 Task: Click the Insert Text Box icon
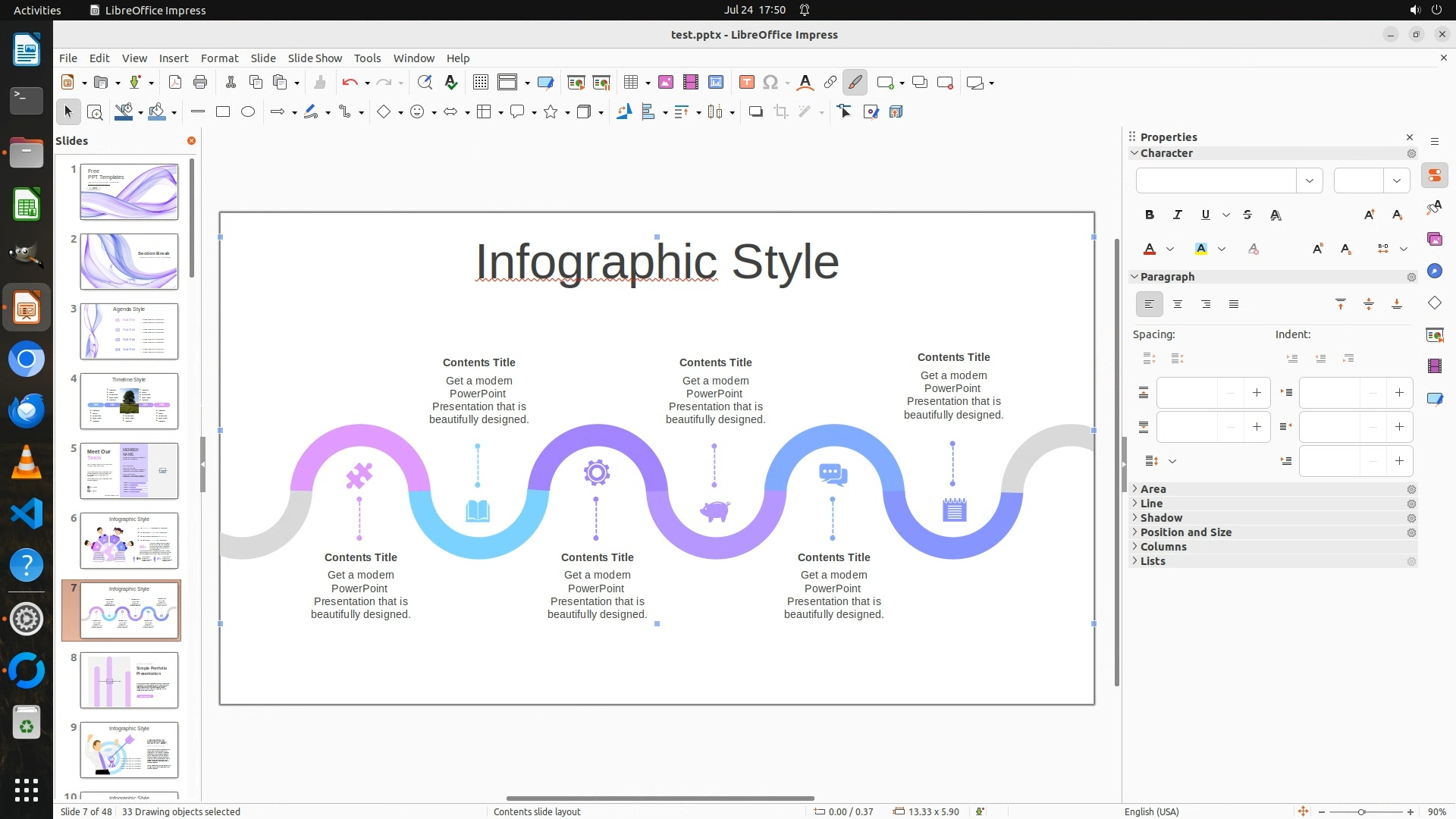pyautogui.click(x=746, y=83)
